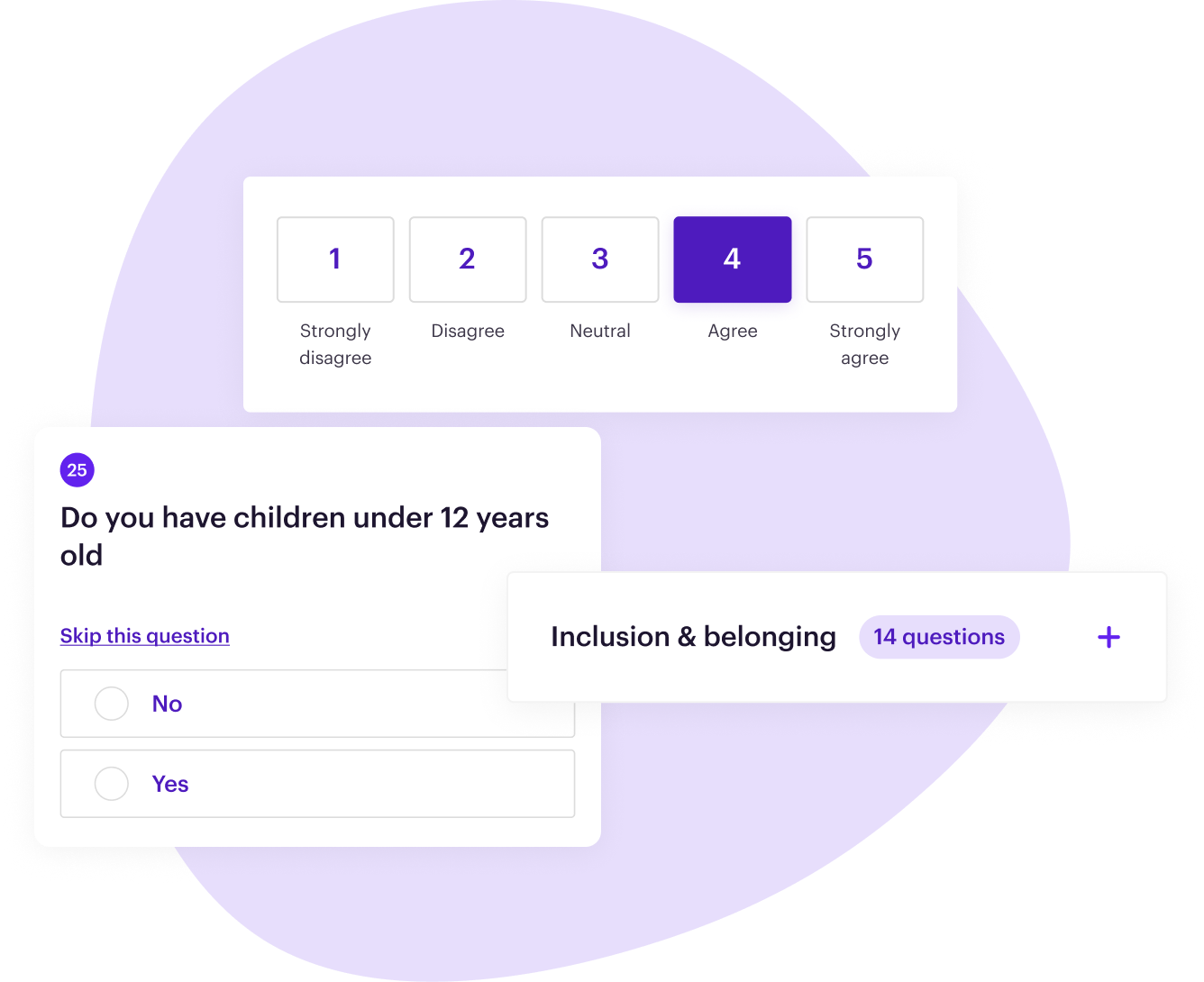Click the purple plus icon to add a question
This screenshot has height=982, width=1204.
(1108, 637)
